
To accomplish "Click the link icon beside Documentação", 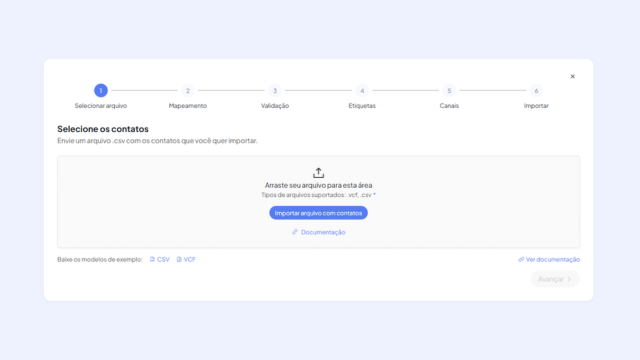I will (295, 232).
